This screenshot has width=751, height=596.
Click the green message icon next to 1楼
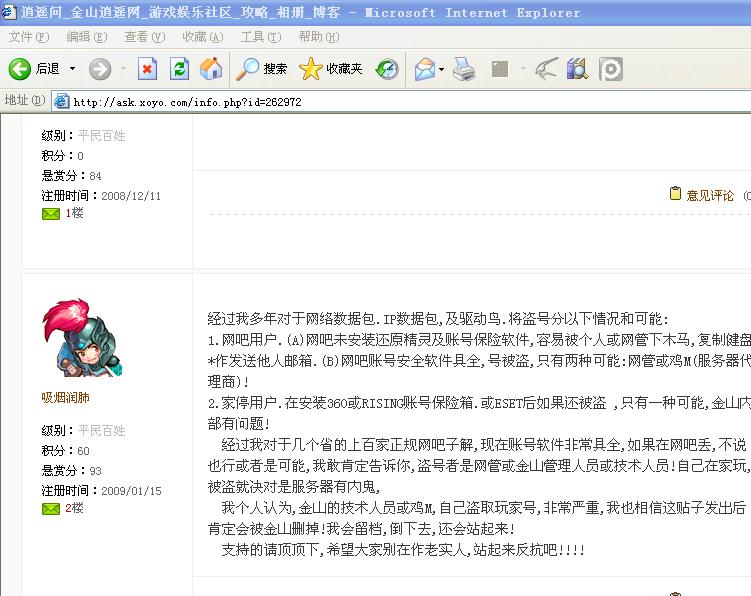point(51,214)
